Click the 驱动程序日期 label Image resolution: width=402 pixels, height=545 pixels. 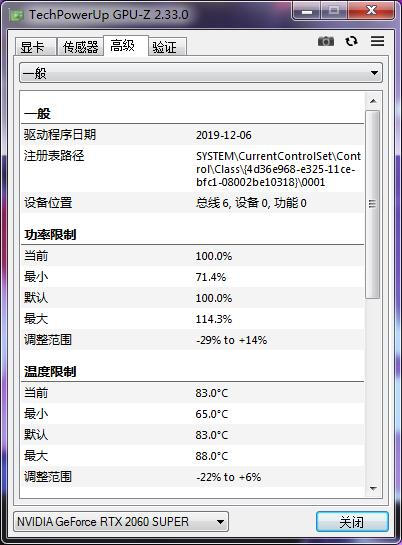point(60,135)
